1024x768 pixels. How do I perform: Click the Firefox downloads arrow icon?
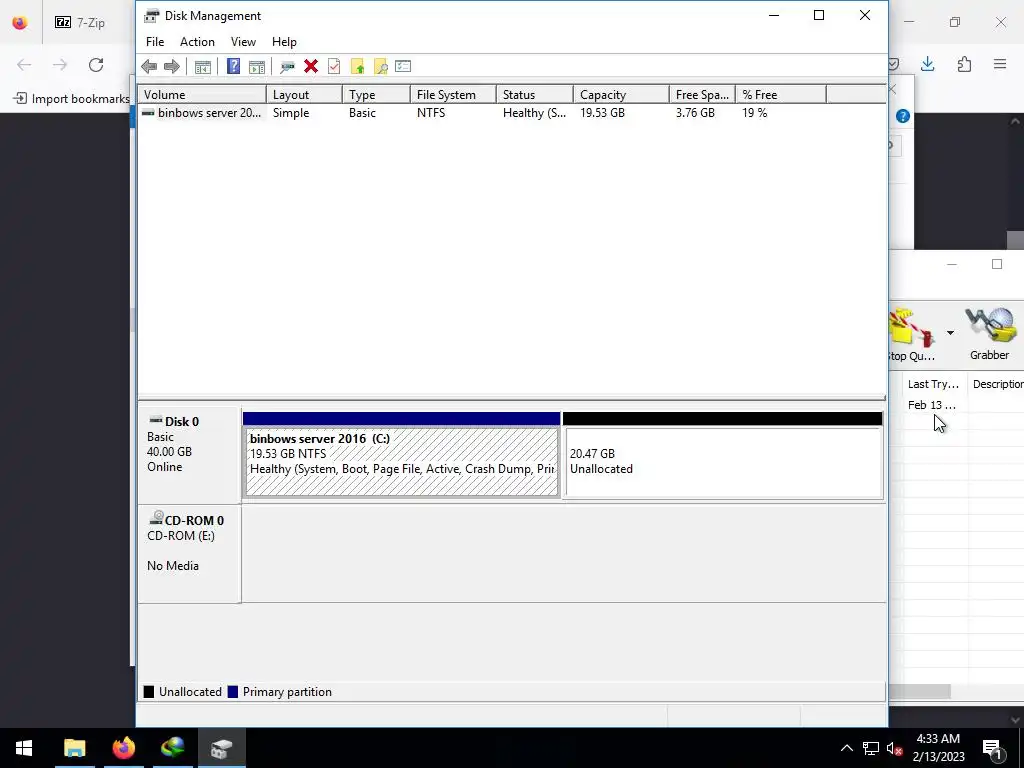point(927,64)
